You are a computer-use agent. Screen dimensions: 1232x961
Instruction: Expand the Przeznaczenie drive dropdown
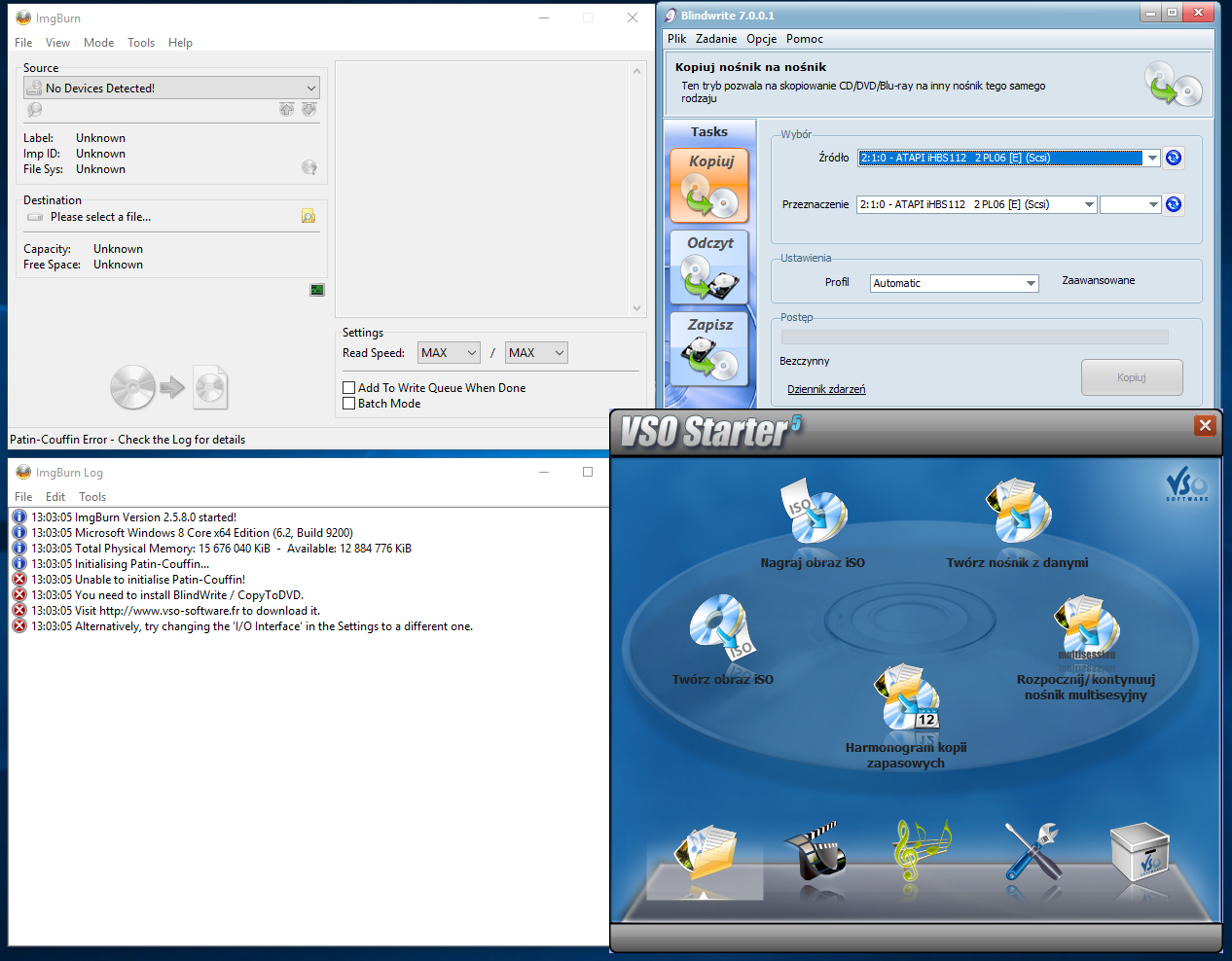pyautogui.click(x=1089, y=204)
